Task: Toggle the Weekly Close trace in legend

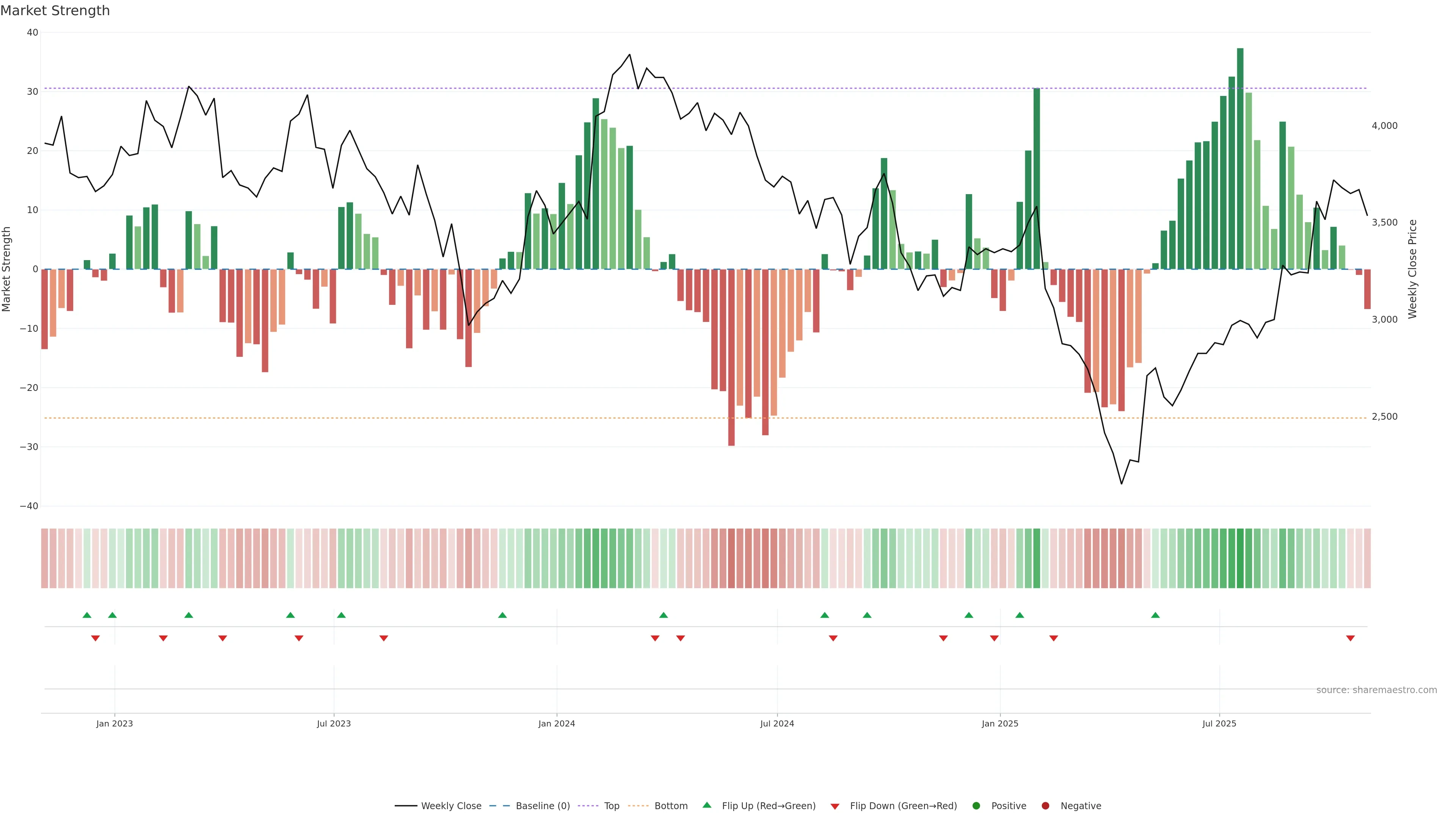Action: point(450,806)
